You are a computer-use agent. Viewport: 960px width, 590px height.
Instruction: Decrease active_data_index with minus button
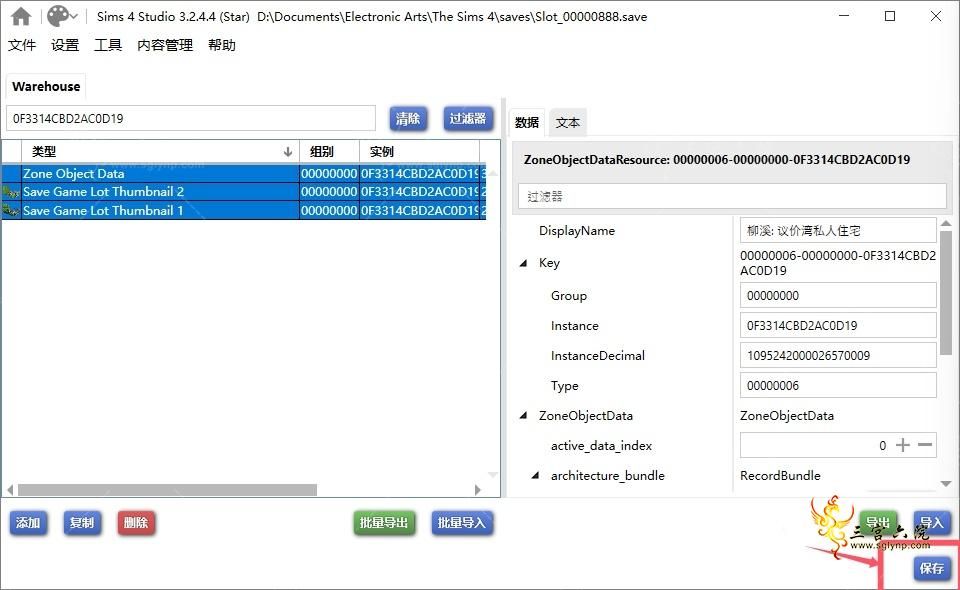coord(925,445)
